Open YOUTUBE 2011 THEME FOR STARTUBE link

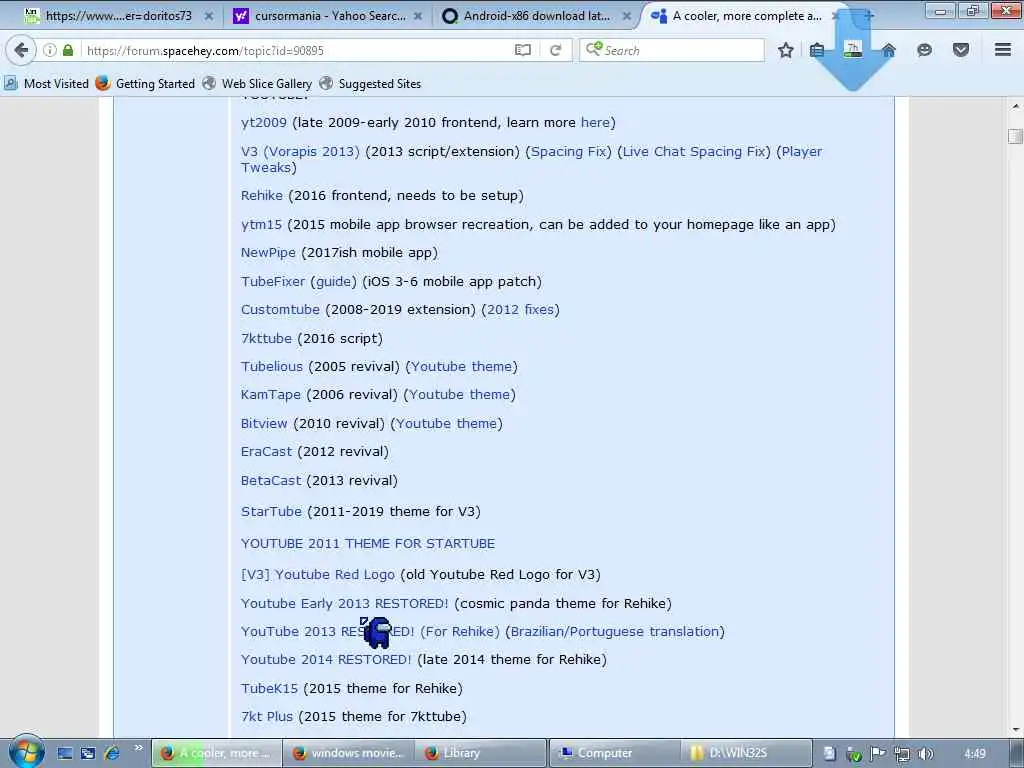[368, 543]
